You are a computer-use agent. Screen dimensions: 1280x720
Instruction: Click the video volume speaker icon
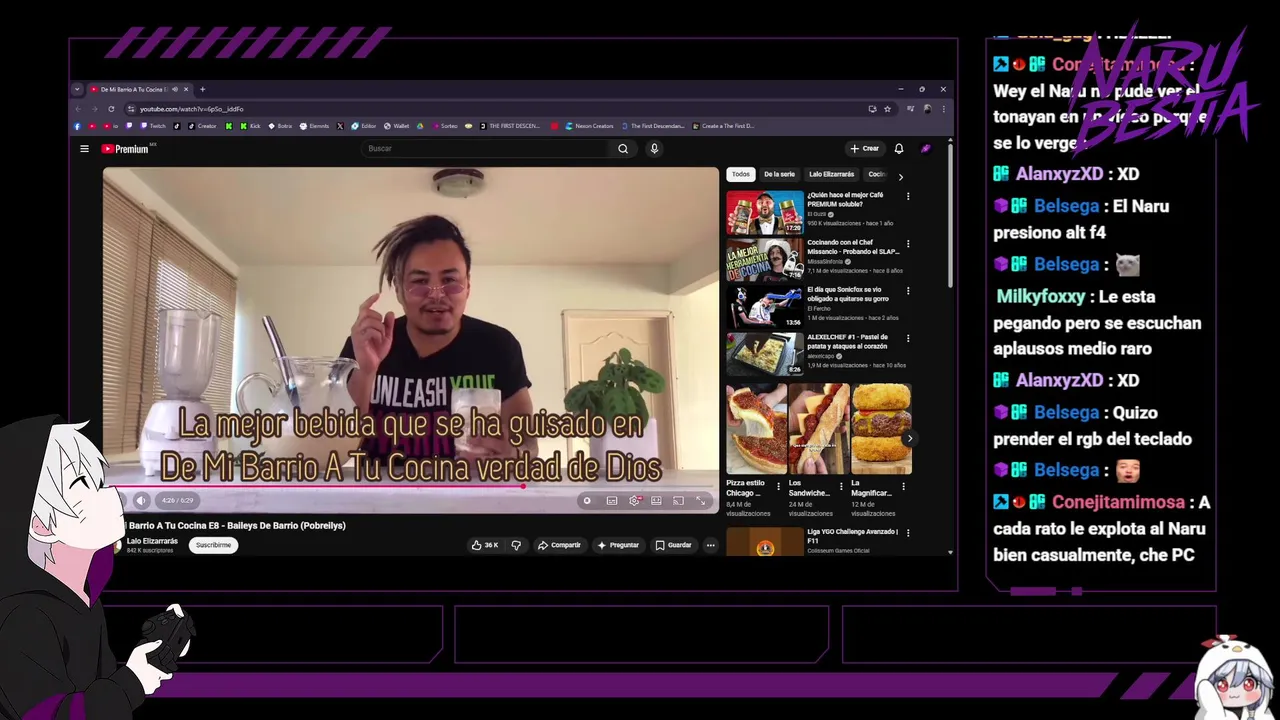point(141,500)
